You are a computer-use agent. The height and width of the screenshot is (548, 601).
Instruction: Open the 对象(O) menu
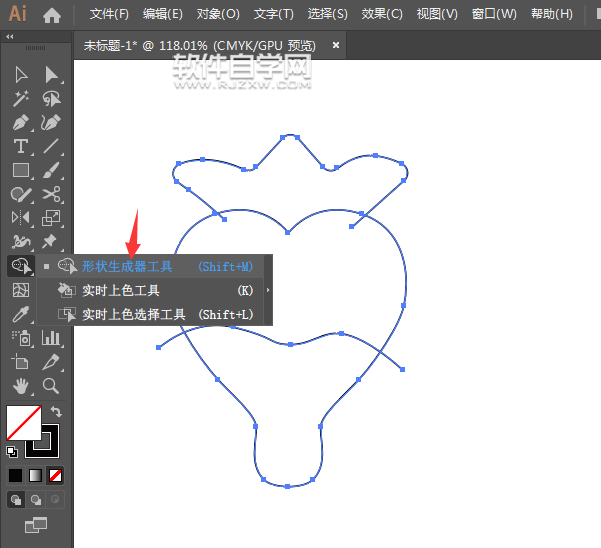coord(218,14)
